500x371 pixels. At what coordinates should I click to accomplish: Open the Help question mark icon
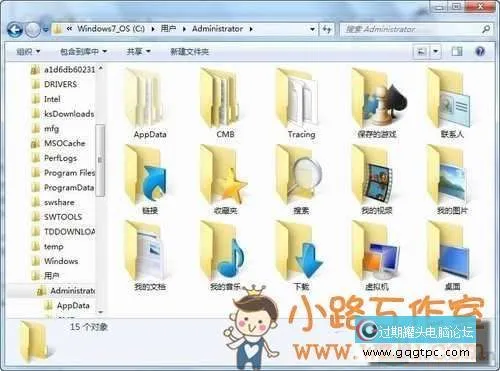[x=480, y=51]
